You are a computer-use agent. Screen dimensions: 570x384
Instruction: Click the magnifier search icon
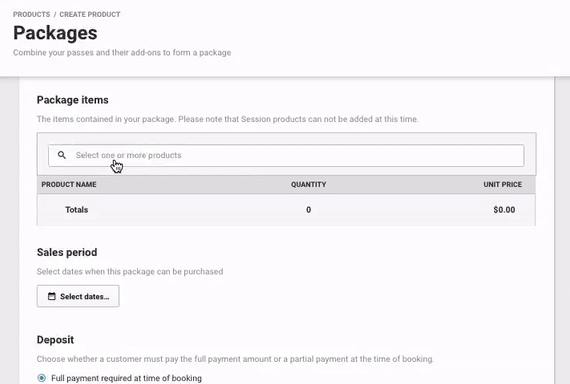coord(62,155)
